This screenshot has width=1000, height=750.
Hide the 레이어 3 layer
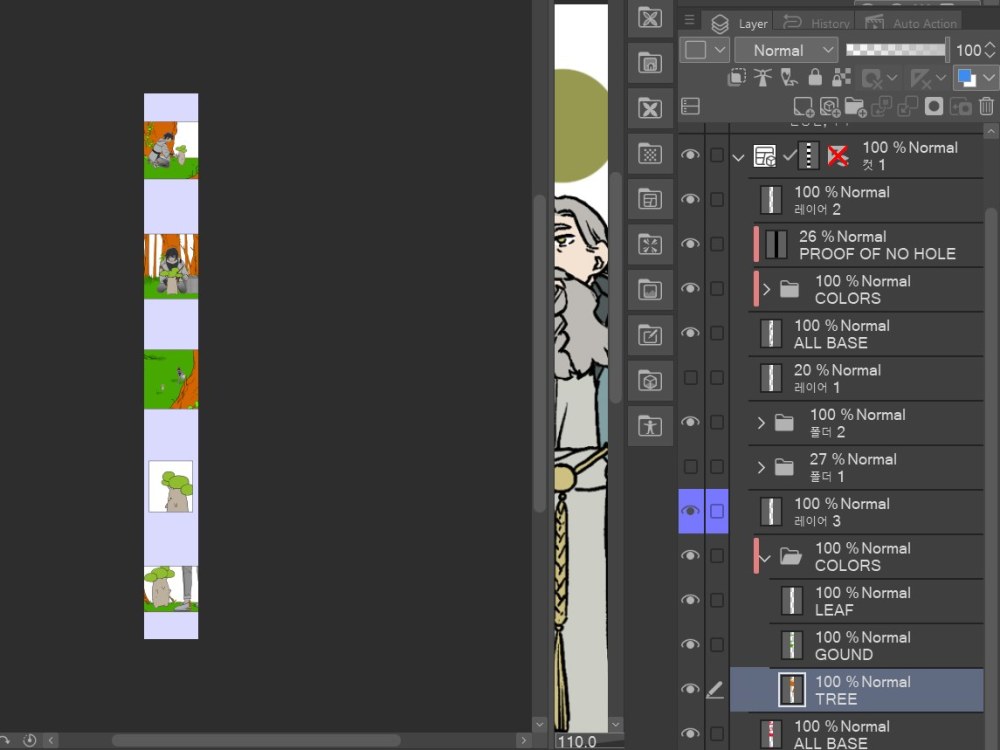pyautogui.click(x=690, y=511)
